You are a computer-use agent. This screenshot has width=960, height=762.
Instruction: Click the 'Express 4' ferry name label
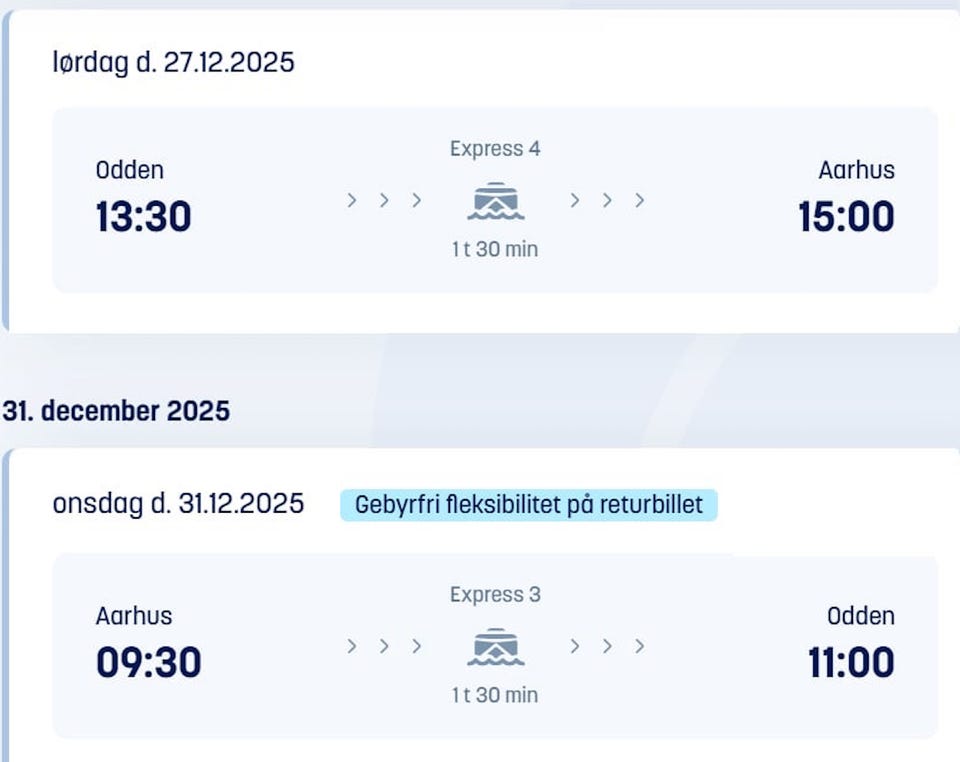(x=495, y=149)
